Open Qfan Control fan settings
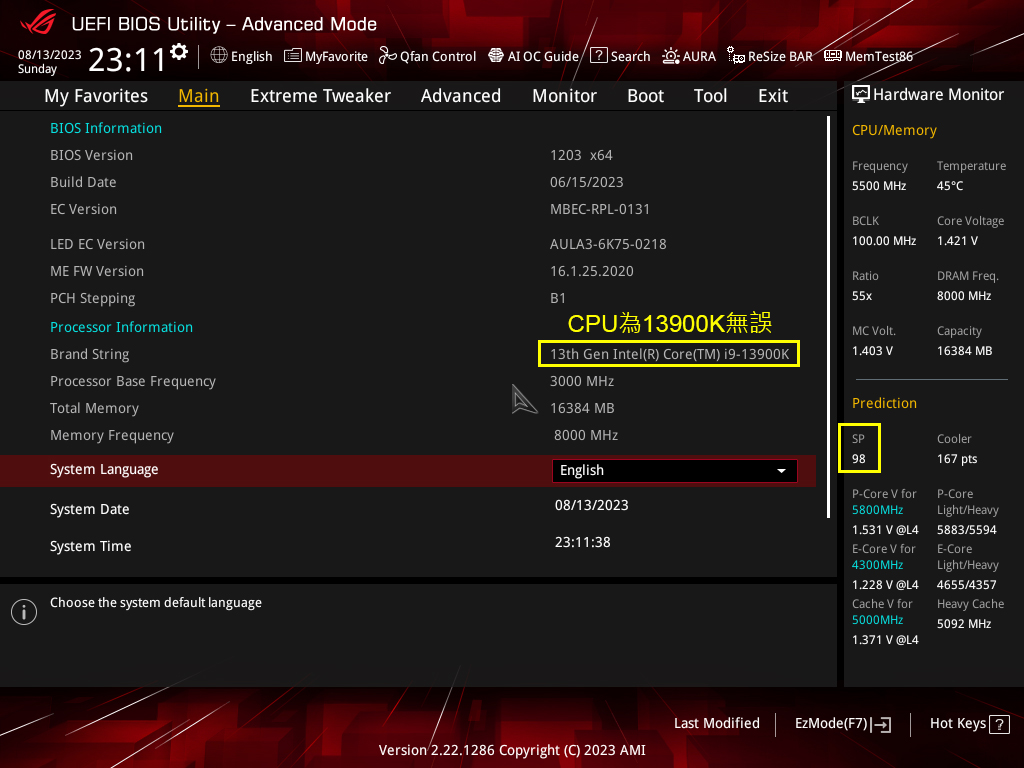Viewport: 1024px width, 768px height. 427,56
